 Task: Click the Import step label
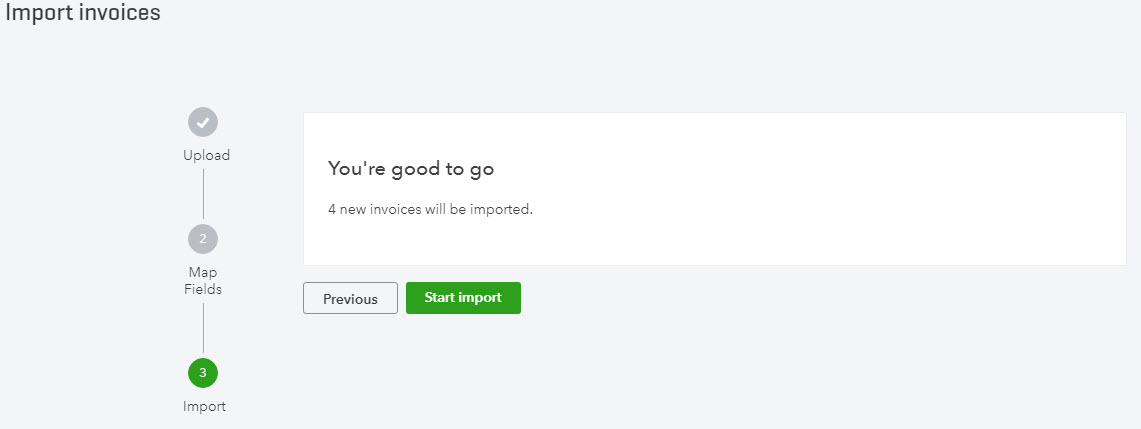[204, 406]
